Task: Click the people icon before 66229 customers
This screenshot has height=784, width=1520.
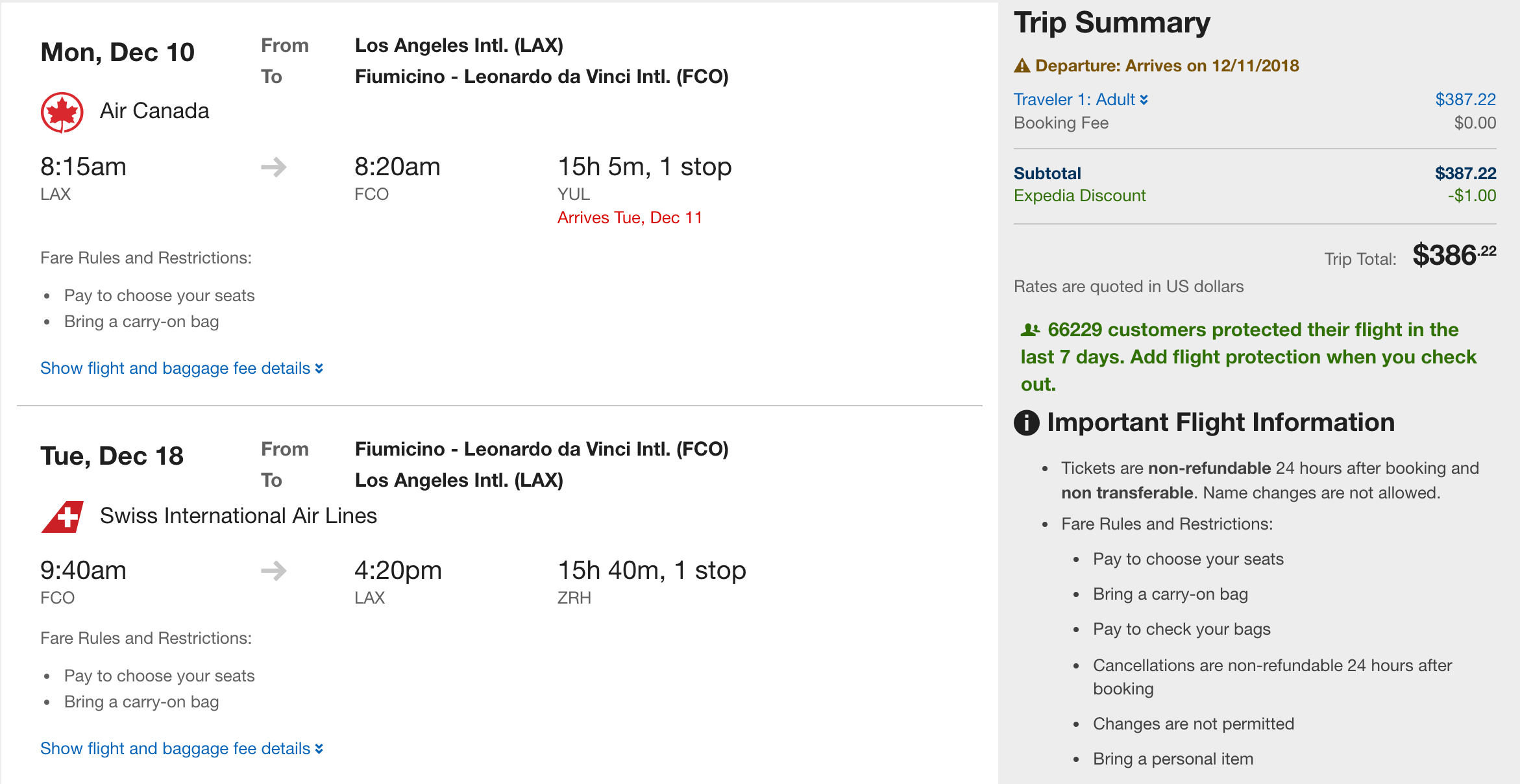Action: click(1030, 330)
